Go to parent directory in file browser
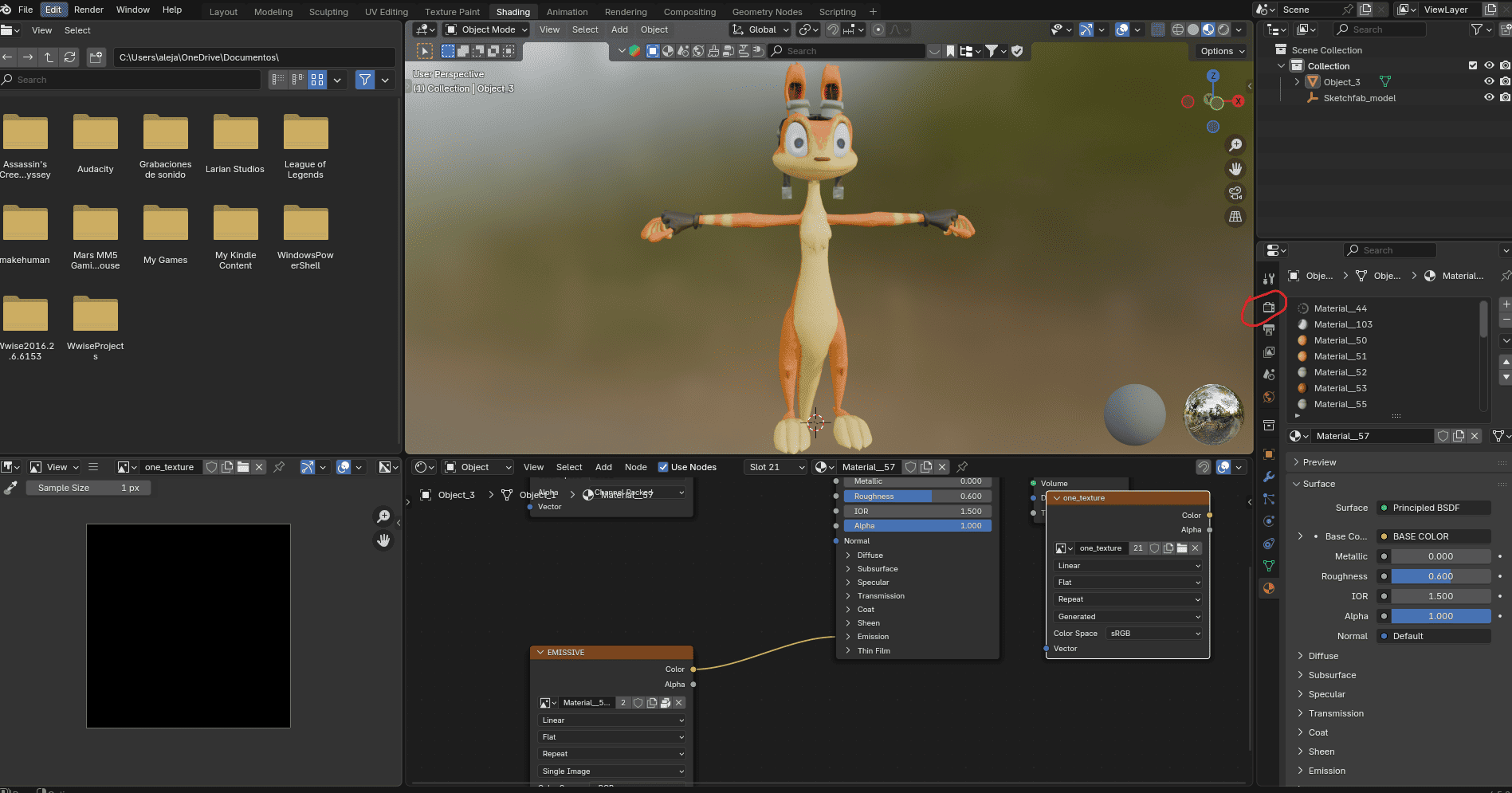The image size is (1512, 793). (49, 57)
